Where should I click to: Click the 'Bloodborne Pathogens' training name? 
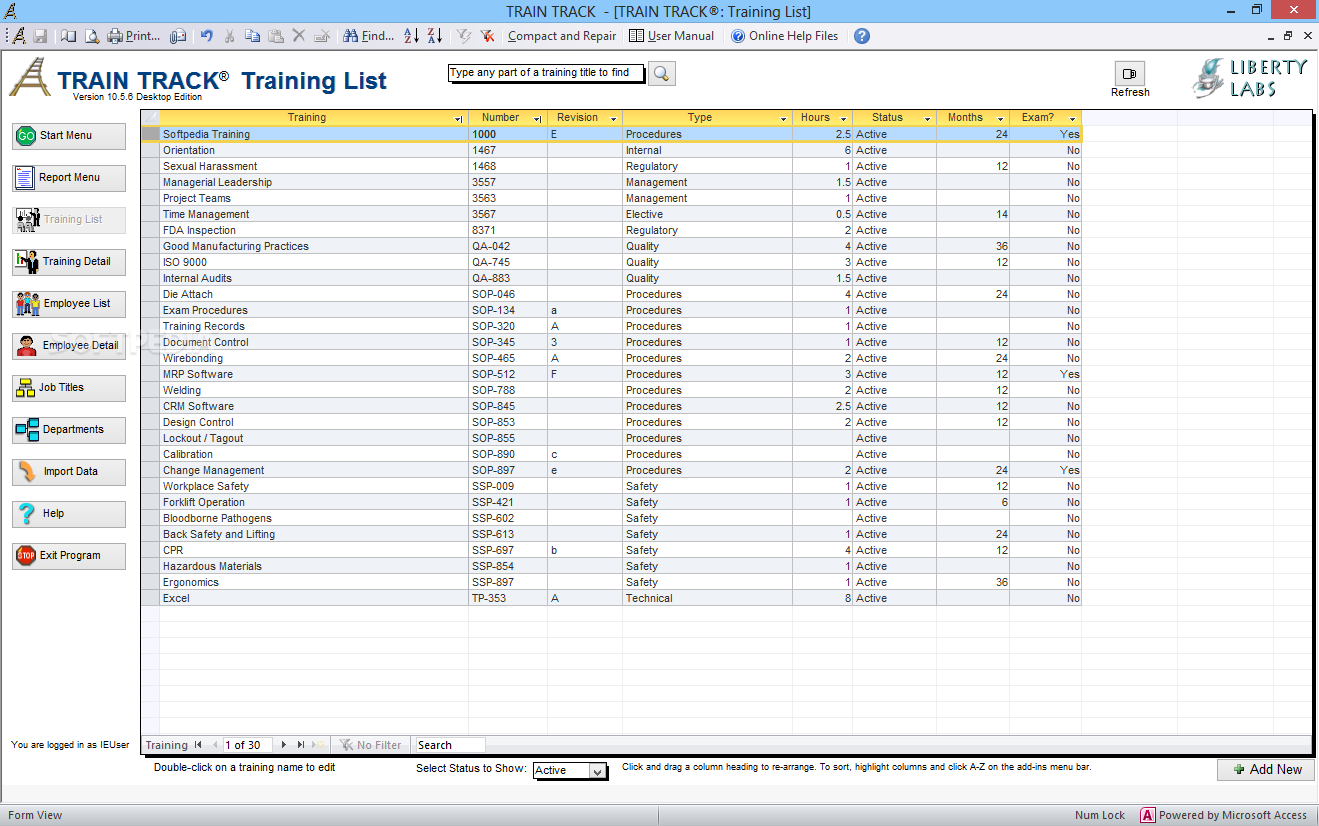tap(217, 518)
